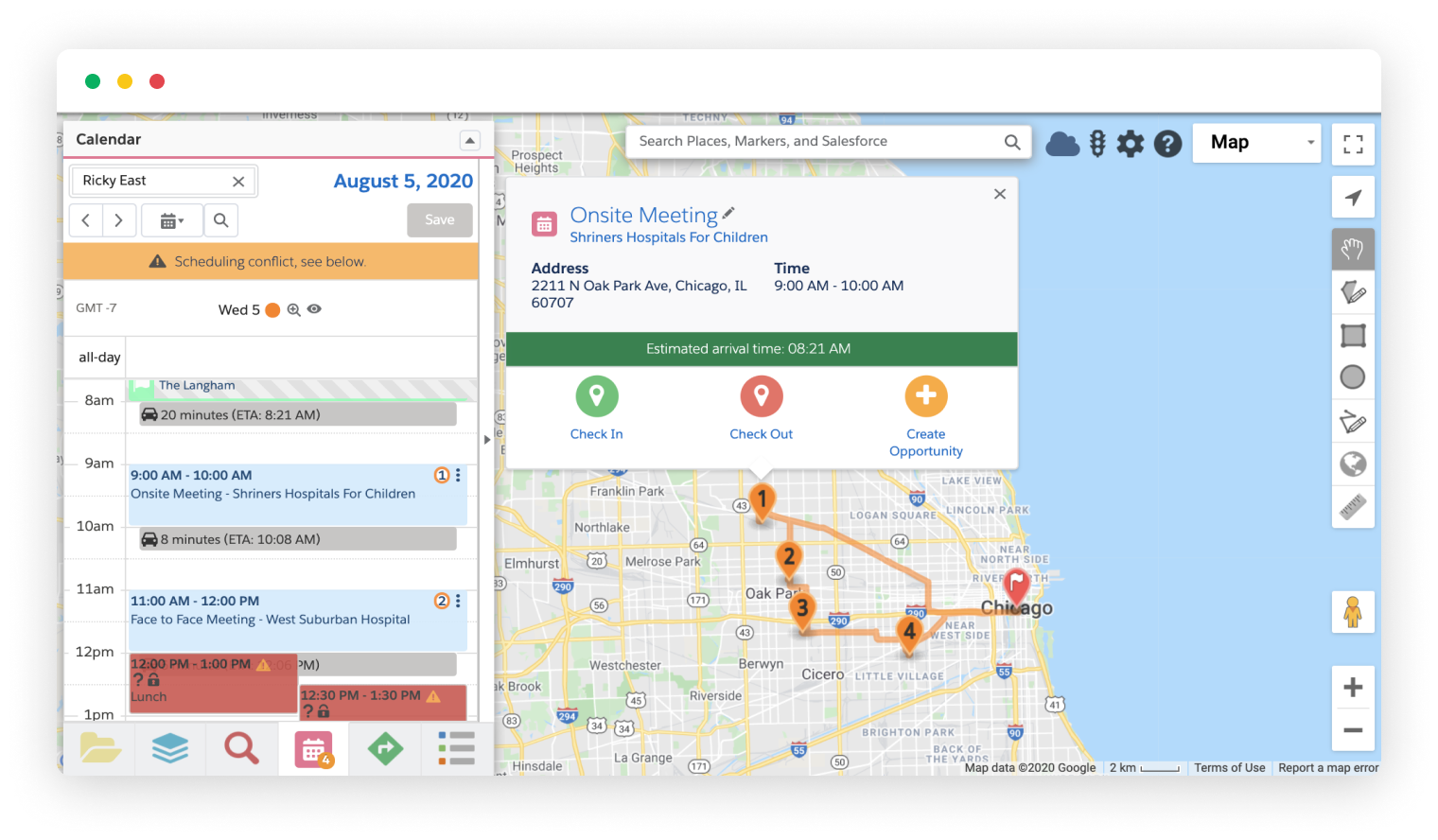Zoom in on the map
This screenshot has width=1438, height=840.
coord(1353,687)
